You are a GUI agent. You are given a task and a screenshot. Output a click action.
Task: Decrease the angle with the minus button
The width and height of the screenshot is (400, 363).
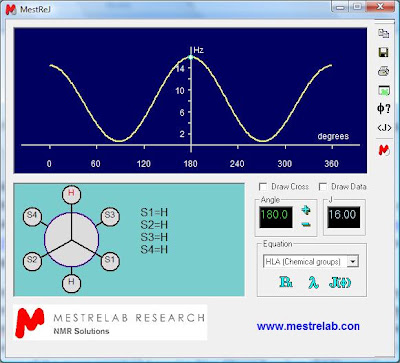click(306, 224)
